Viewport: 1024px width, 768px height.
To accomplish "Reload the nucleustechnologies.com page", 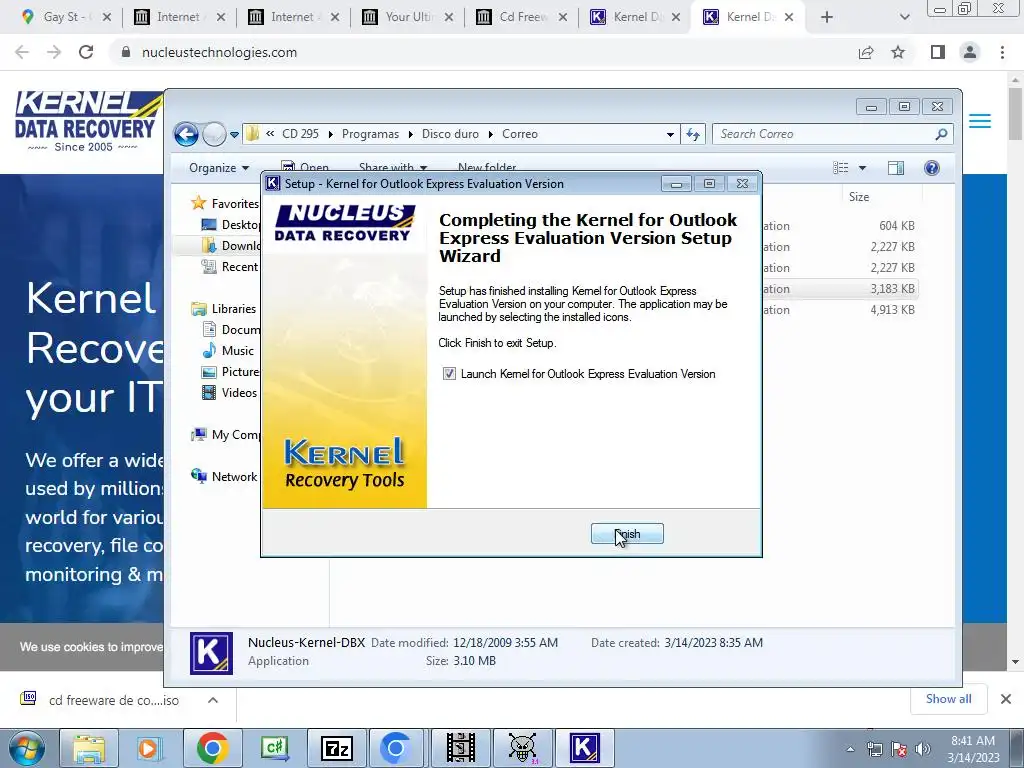I will tap(86, 52).
